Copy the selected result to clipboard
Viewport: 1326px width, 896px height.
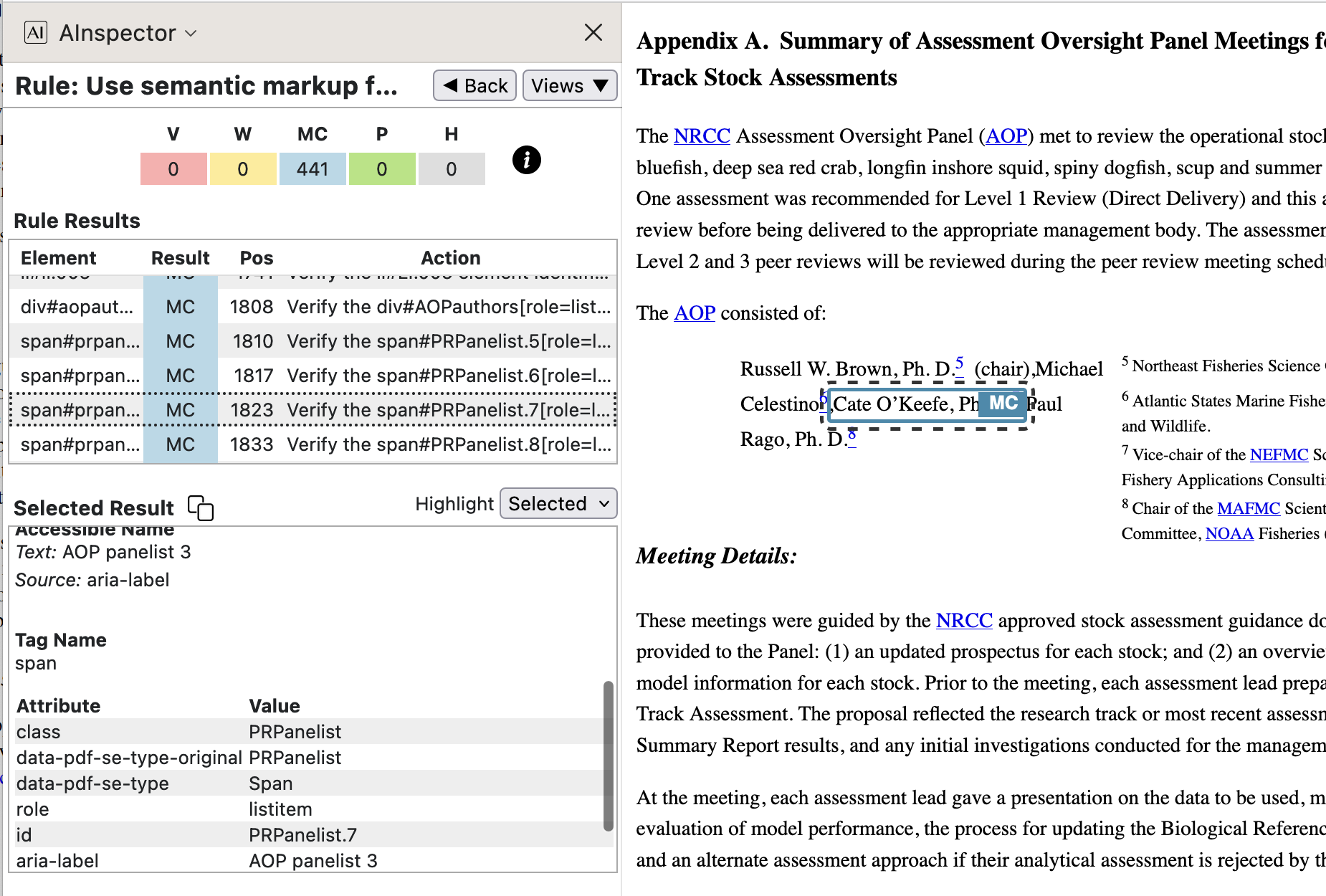pyautogui.click(x=201, y=507)
